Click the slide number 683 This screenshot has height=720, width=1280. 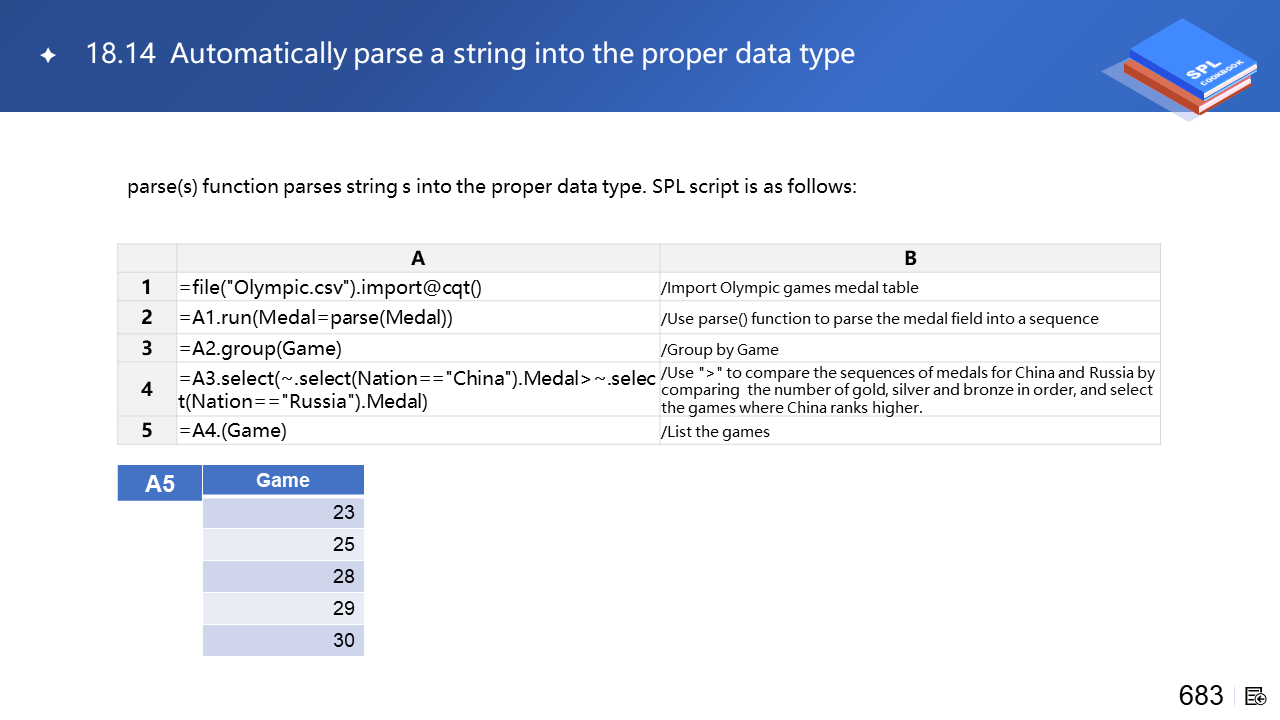(x=1200, y=696)
